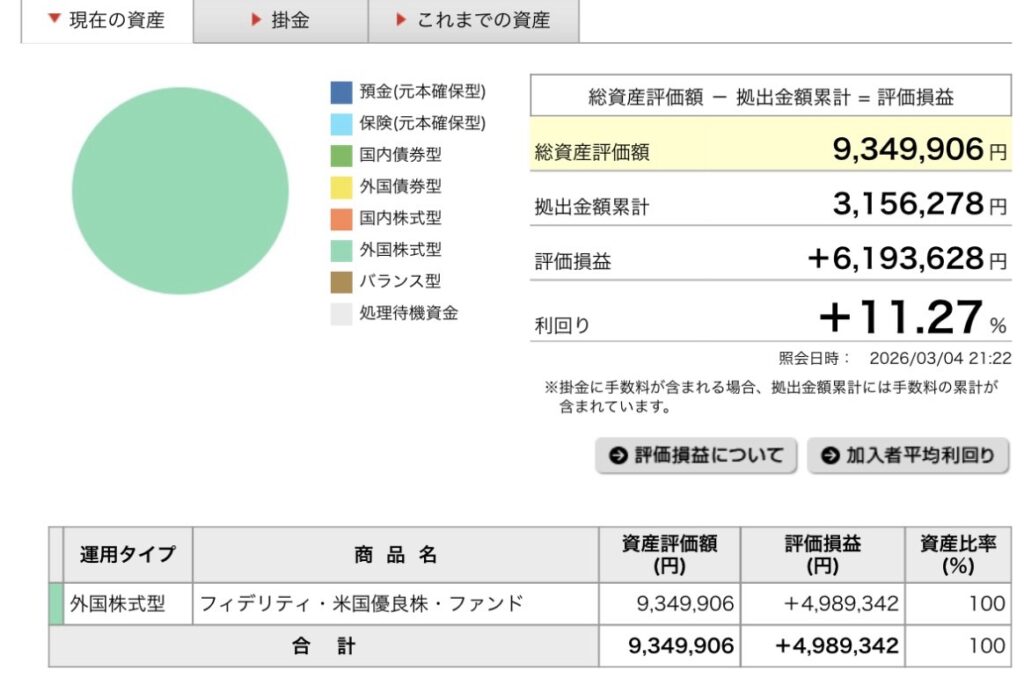Click the フィデリティ・米国優良株・ファンド product name

click(361, 604)
